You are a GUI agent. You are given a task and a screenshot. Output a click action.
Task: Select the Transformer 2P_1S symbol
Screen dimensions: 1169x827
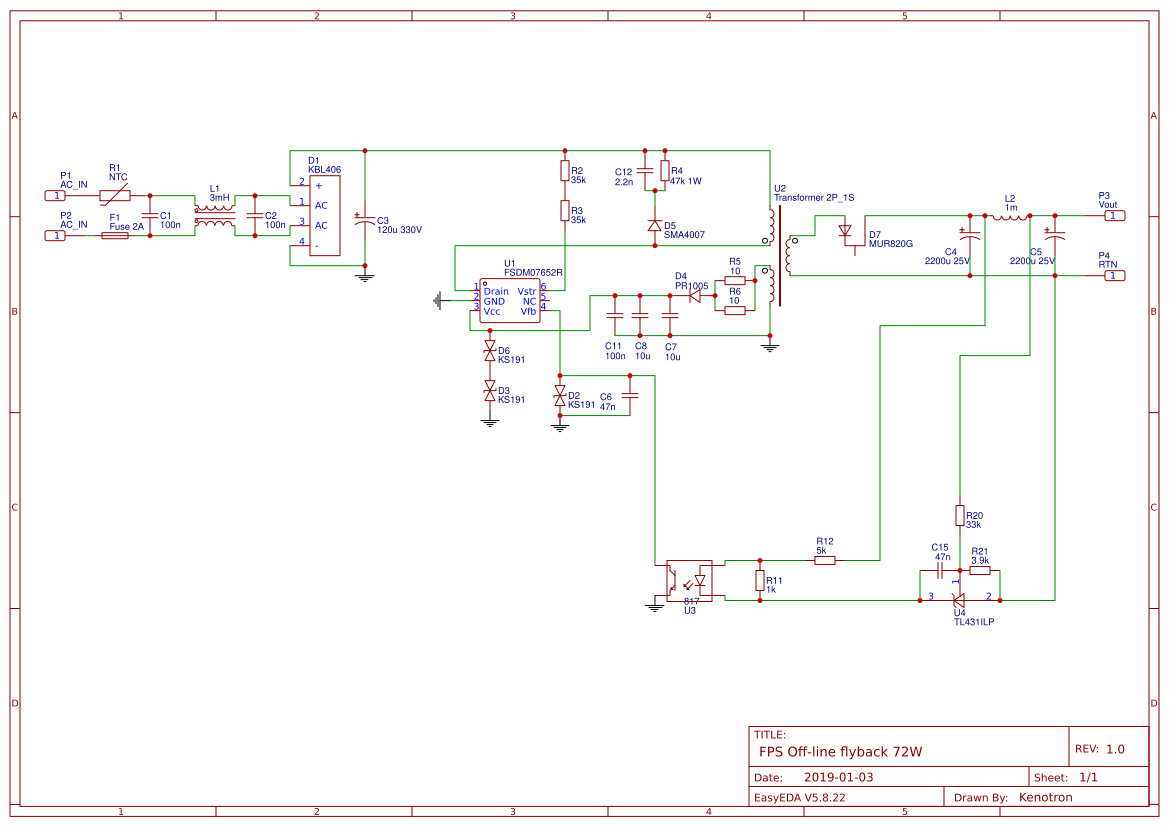(778, 260)
